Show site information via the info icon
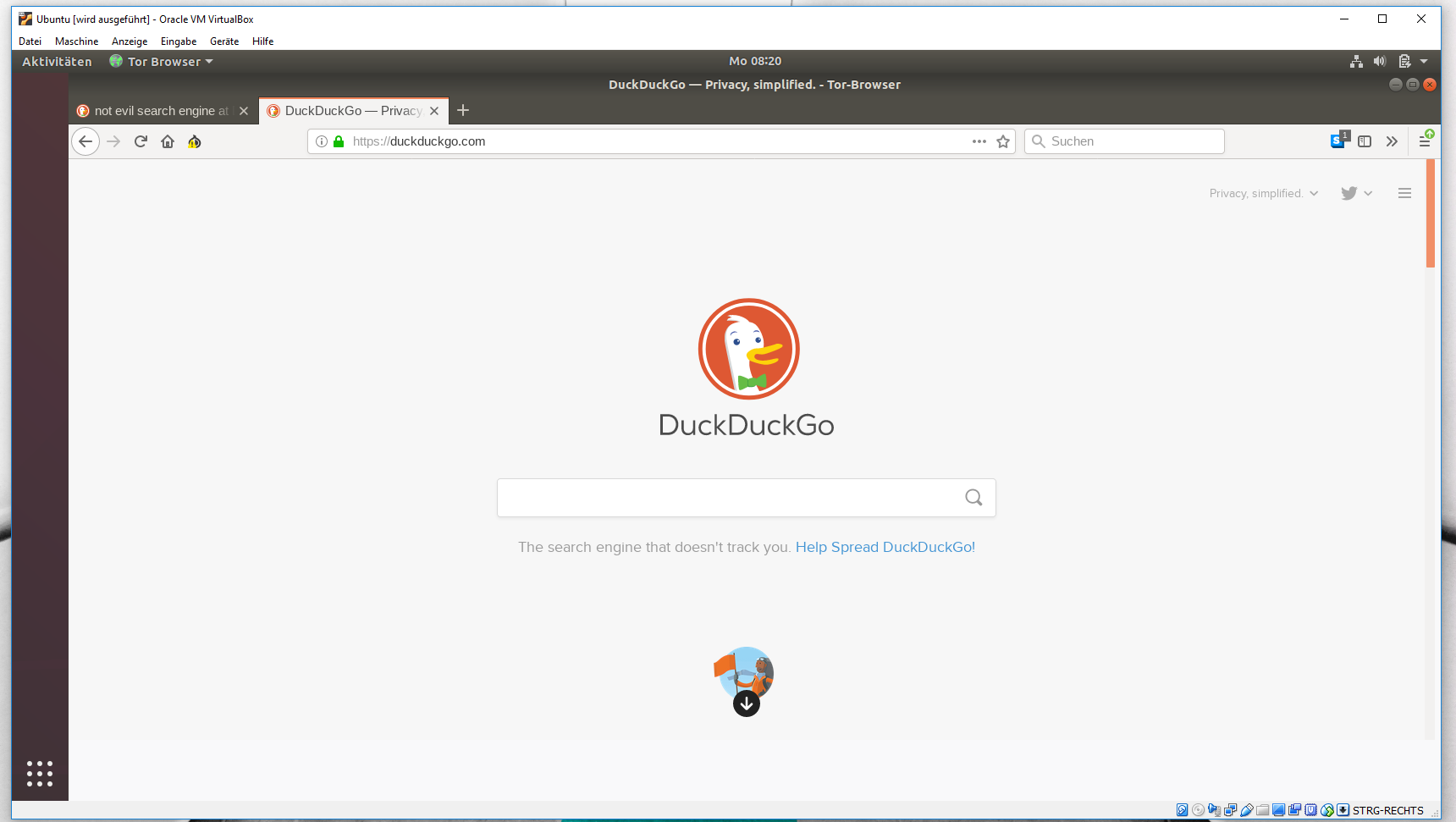Image resolution: width=1456 pixels, height=822 pixels. 322,141
